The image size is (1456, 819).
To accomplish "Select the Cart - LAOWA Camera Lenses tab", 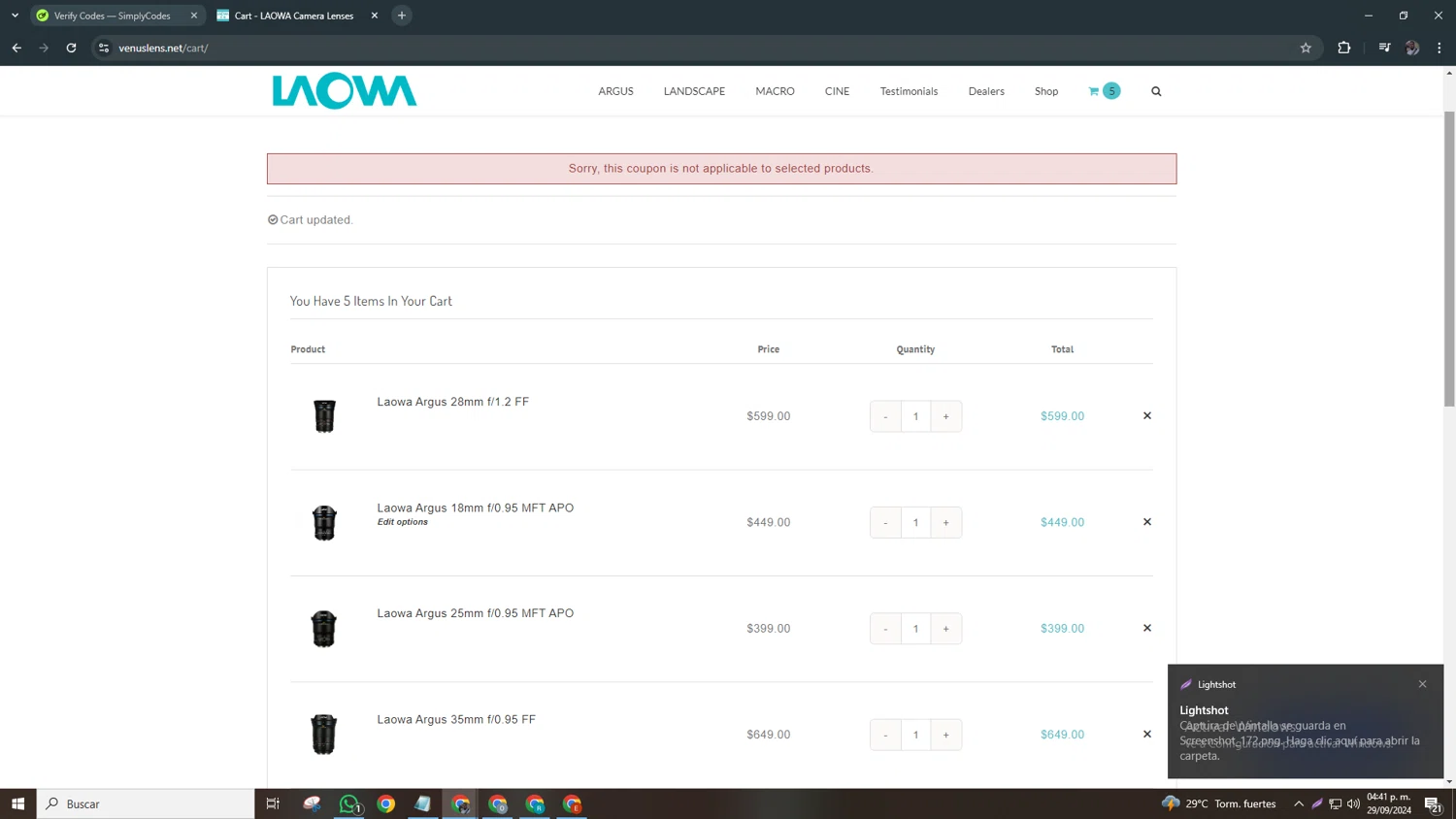I will pyautogui.click(x=293, y=16).
